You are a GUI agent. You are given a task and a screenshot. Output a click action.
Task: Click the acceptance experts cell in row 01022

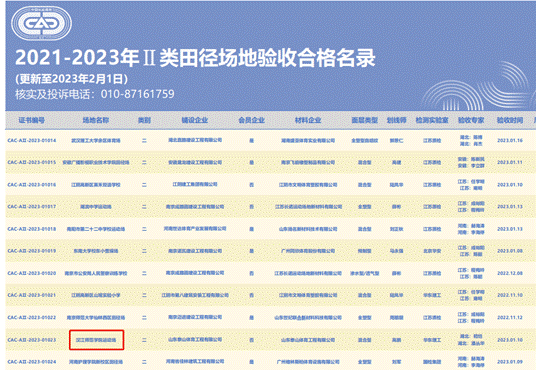pos(471,317)
